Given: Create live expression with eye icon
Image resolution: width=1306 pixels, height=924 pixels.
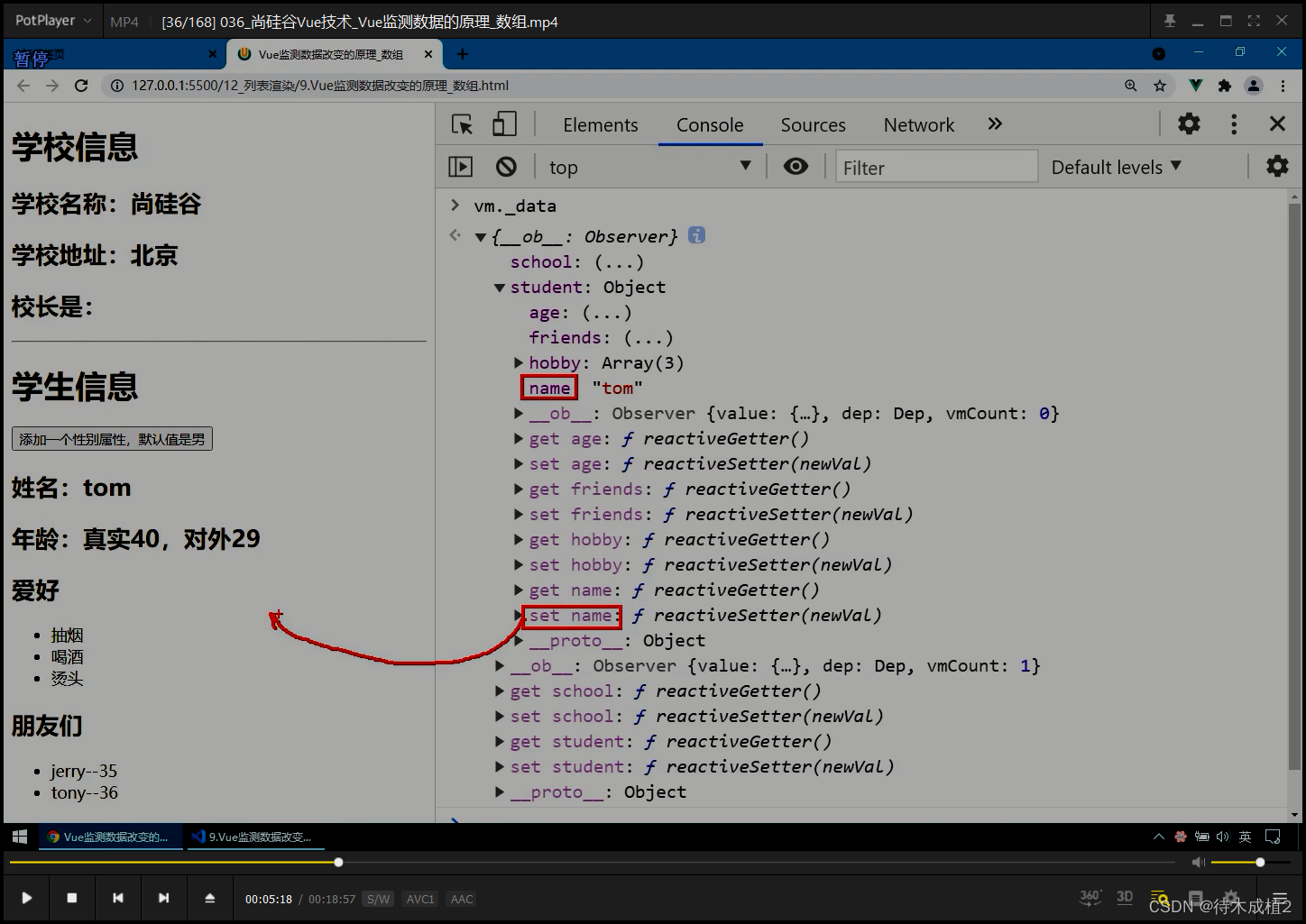Looking at the screenshot, I should point(796,167).
